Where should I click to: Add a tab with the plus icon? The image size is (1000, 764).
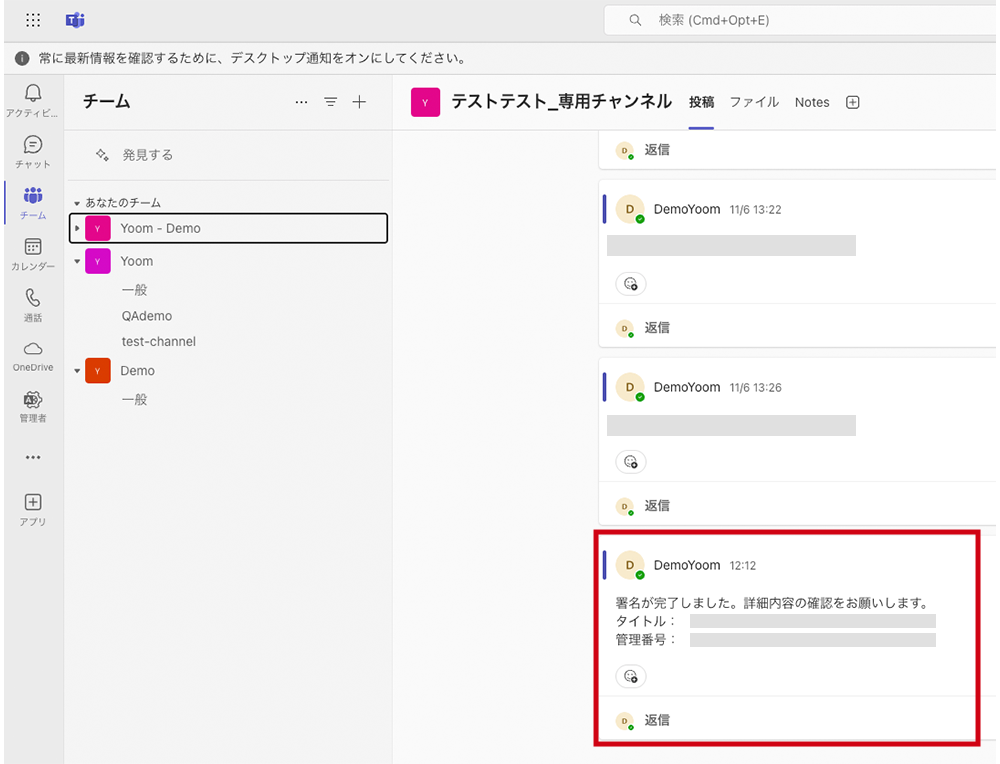point(853,103)
